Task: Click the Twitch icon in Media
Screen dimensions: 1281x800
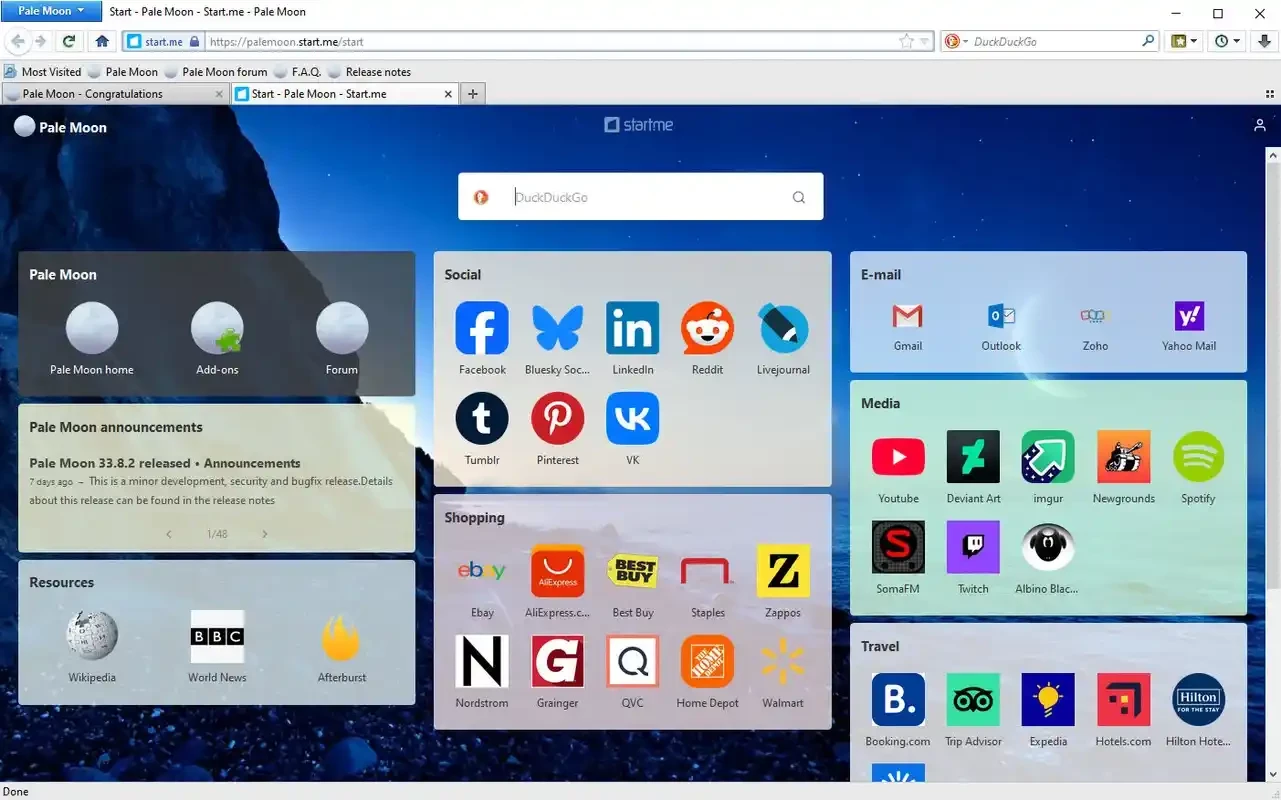Action: point(972,547)
